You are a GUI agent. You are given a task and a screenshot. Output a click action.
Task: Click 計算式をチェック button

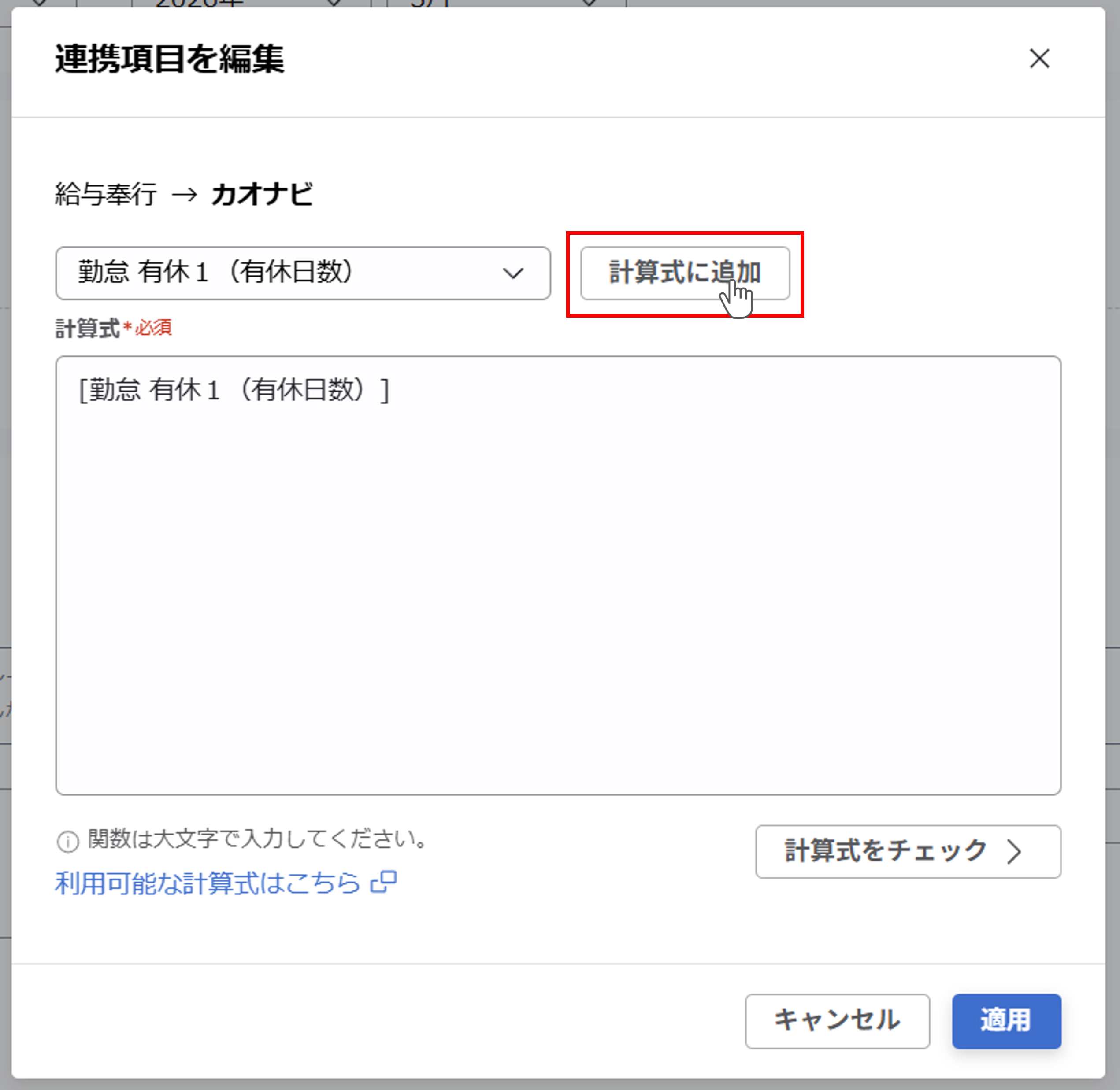[908, 851]
